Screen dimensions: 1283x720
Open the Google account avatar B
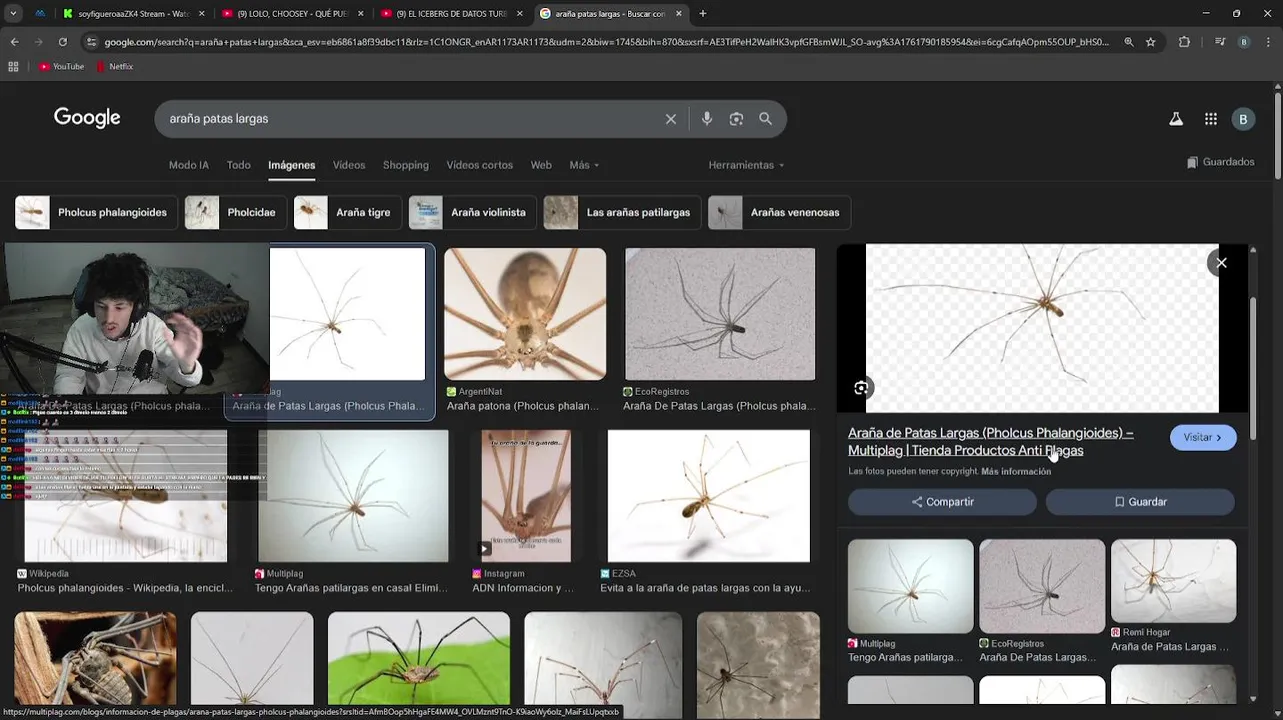point(1243,119)
